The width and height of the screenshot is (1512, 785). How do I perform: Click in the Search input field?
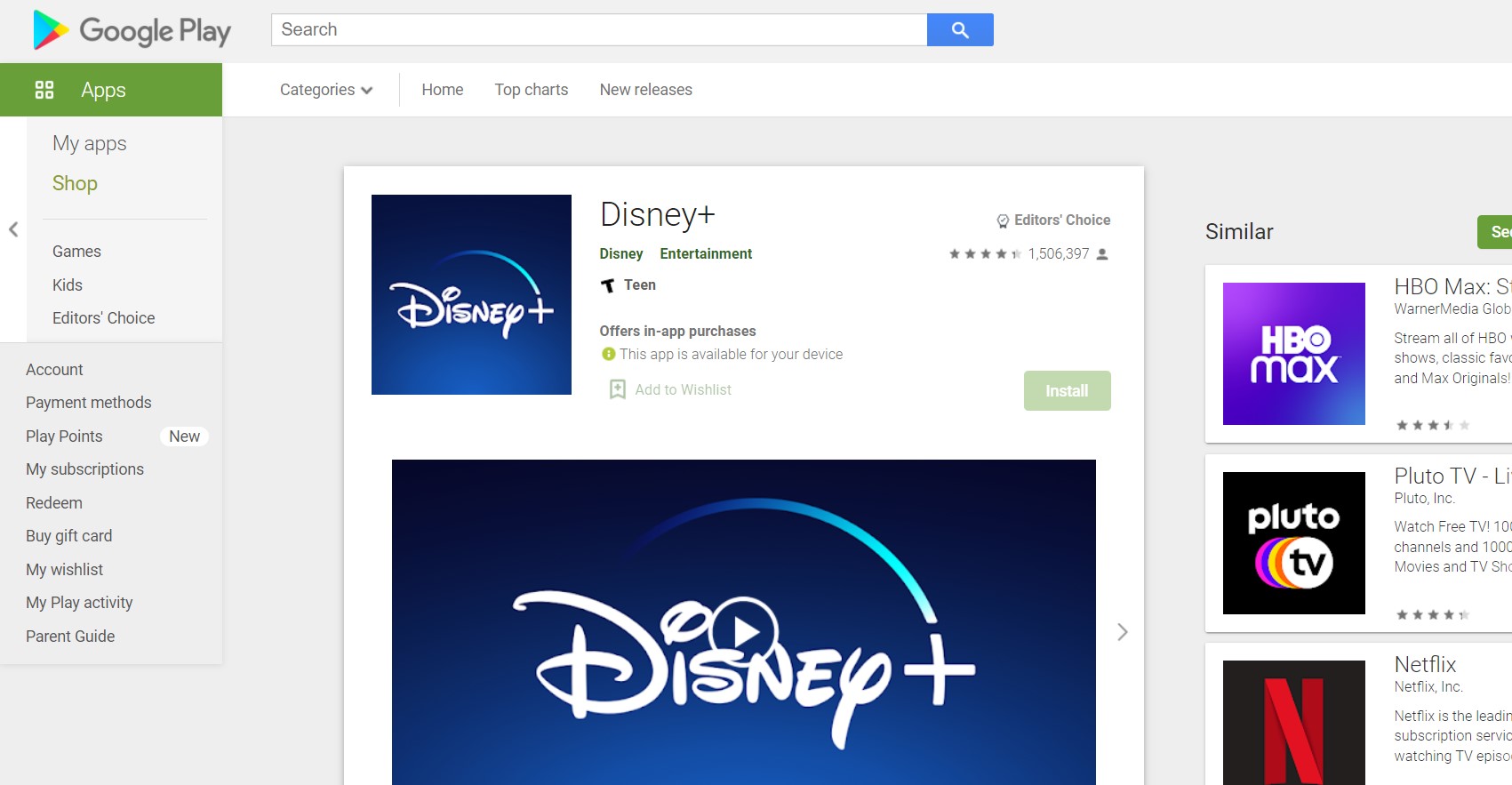(599, 29)
